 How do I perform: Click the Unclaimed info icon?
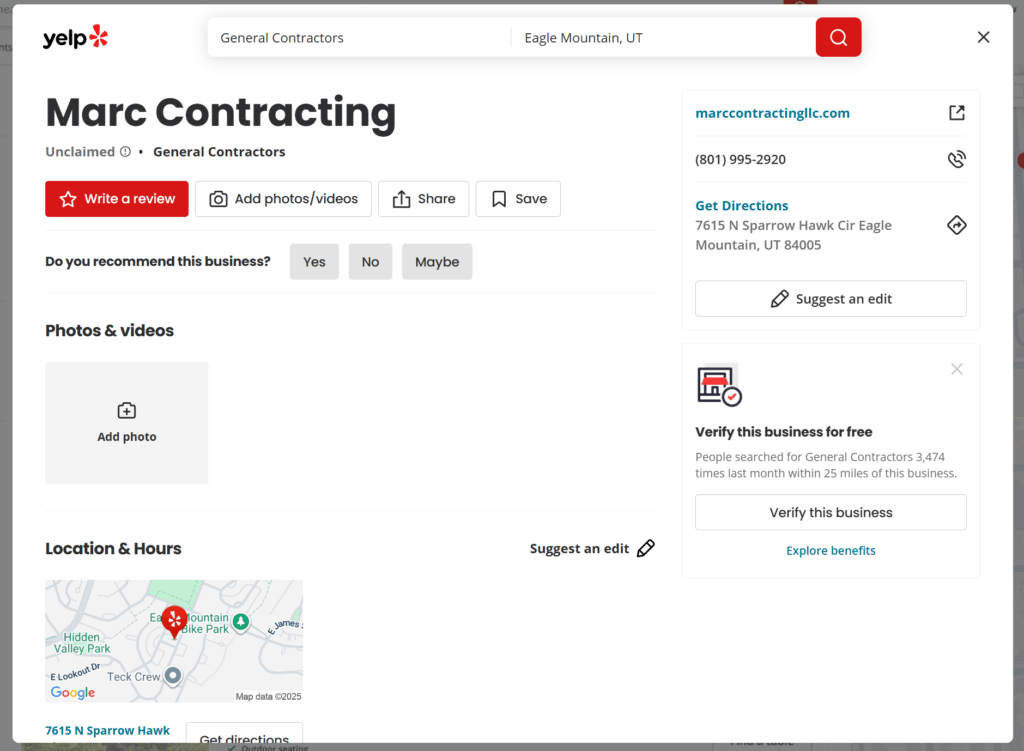(x=125, y=152)
